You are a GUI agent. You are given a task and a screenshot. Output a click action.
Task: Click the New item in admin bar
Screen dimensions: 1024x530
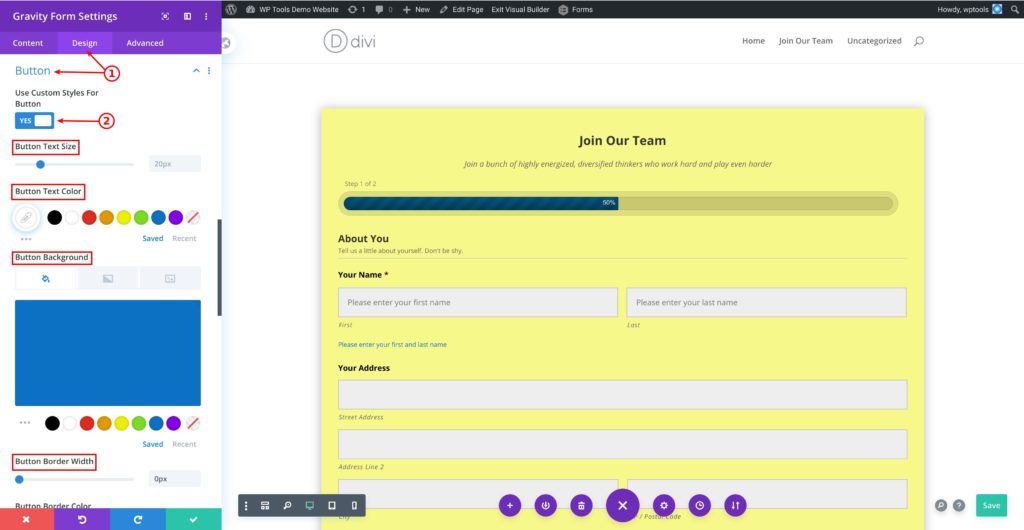click(416, 10)
